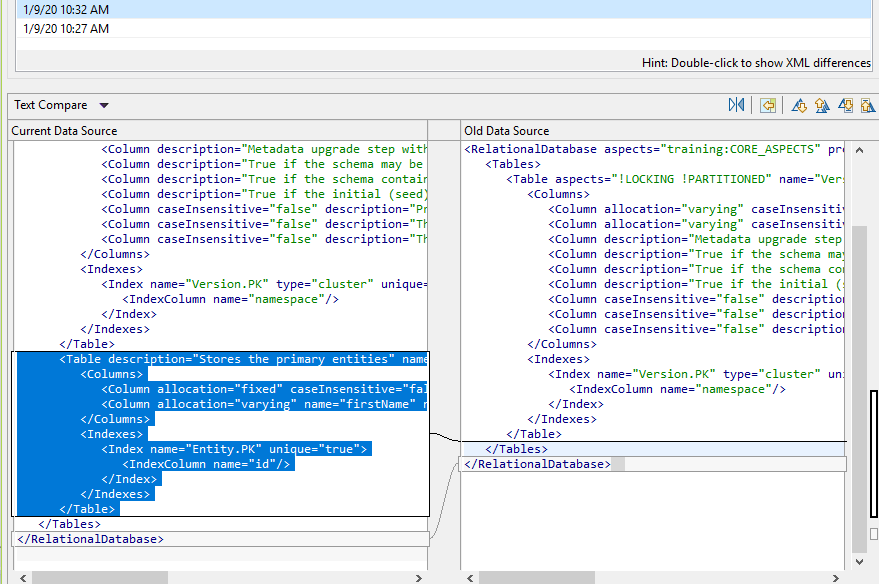Viewport: 879px width, 584px height.
Task: Open the Text Compare dropdown arrow
Action: pos(104,106)
